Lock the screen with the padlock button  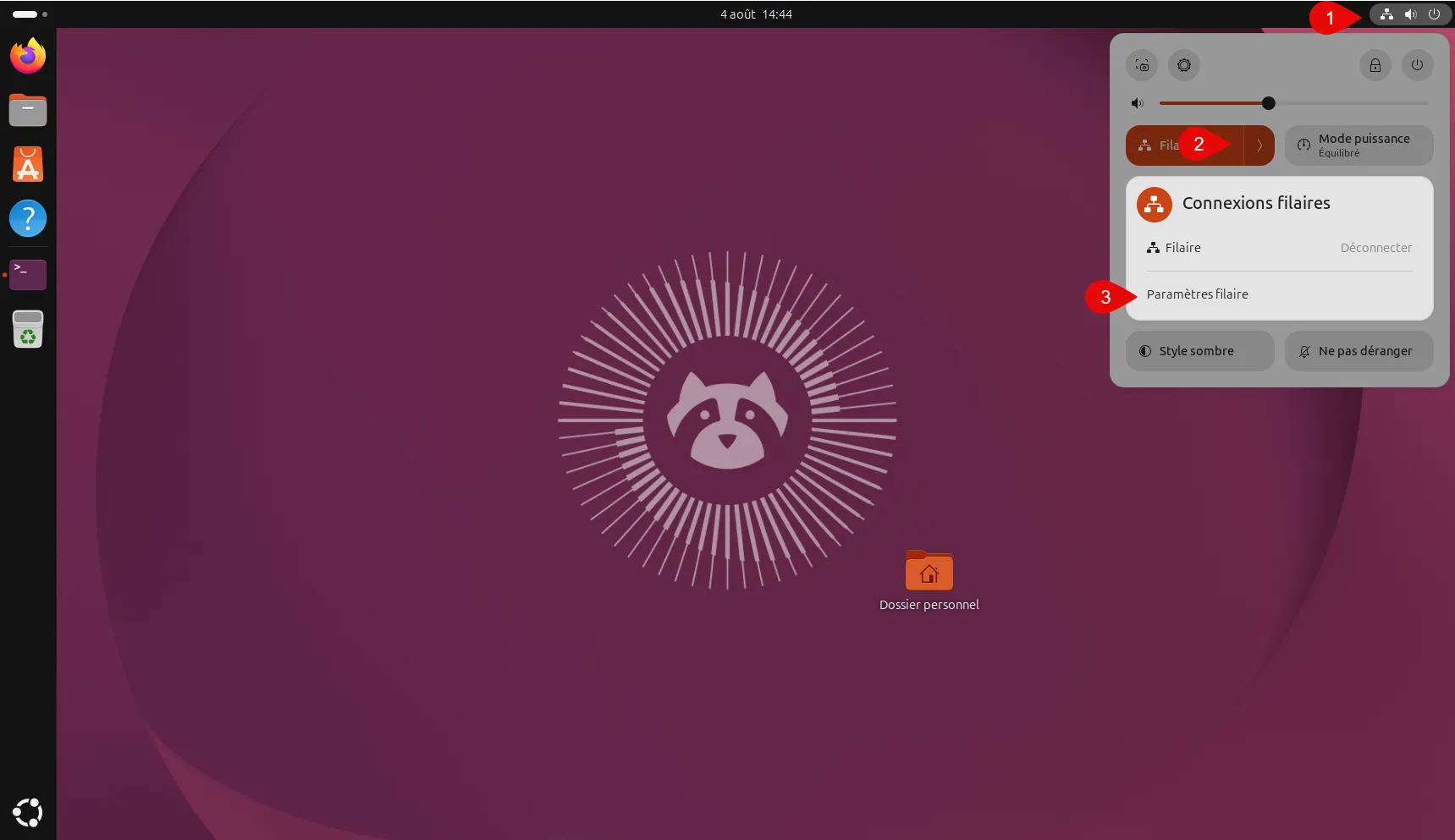click(x=1375, y=65)
